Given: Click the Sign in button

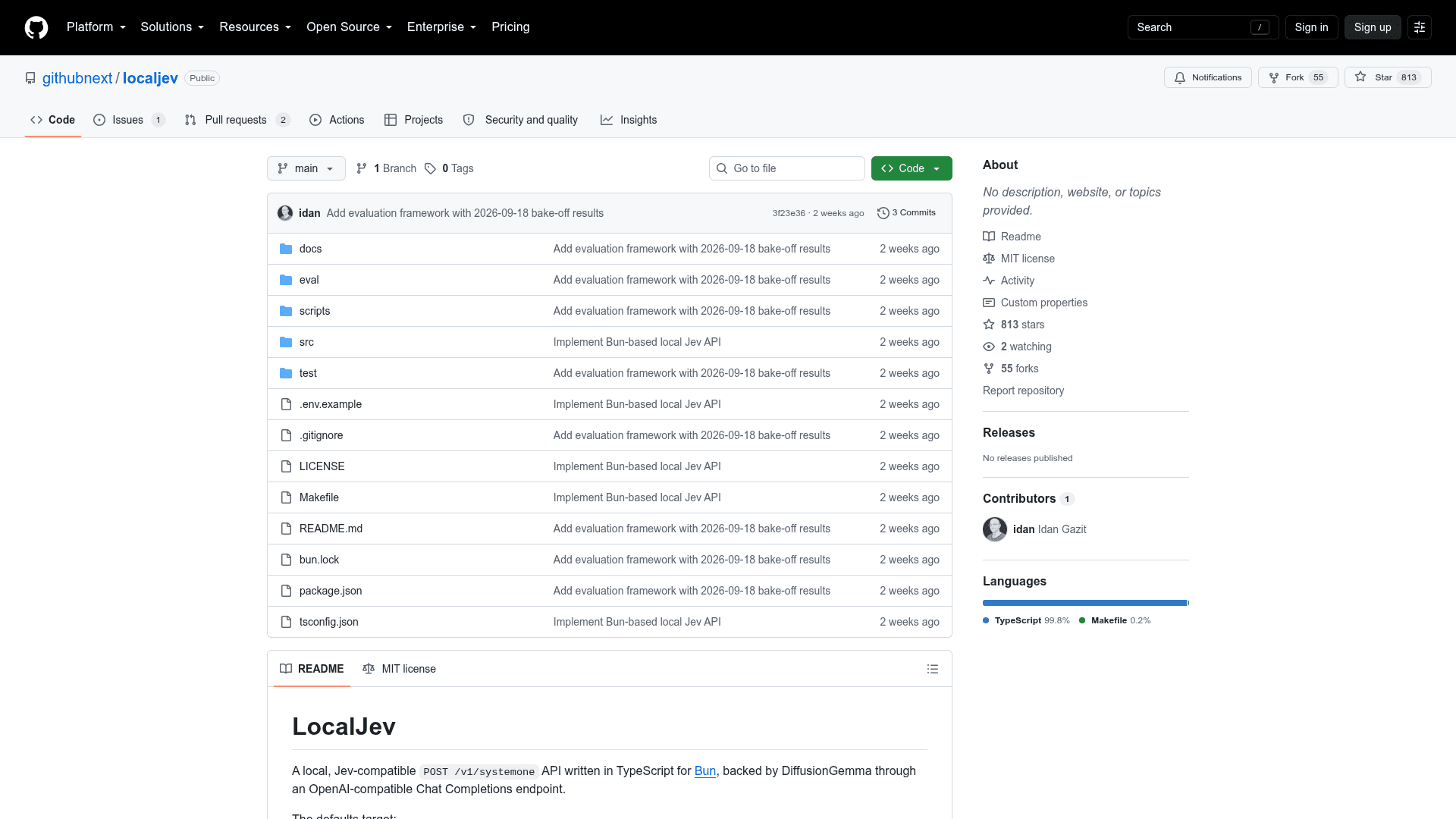Looking at the screenshot, I should click(1311, 27).
